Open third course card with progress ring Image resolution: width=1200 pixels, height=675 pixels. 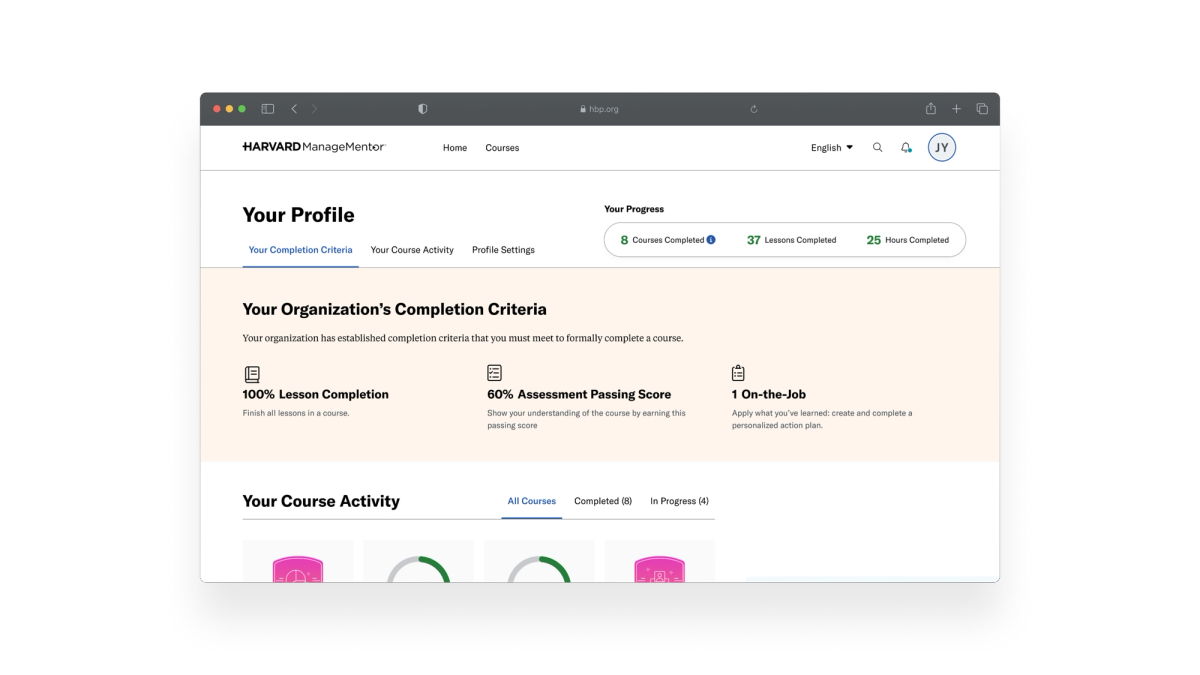click(539, 561)
